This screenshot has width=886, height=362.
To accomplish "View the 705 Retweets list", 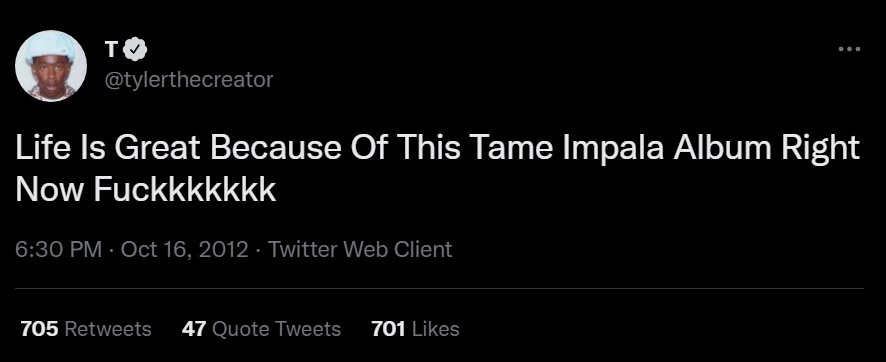I will 86,329.
